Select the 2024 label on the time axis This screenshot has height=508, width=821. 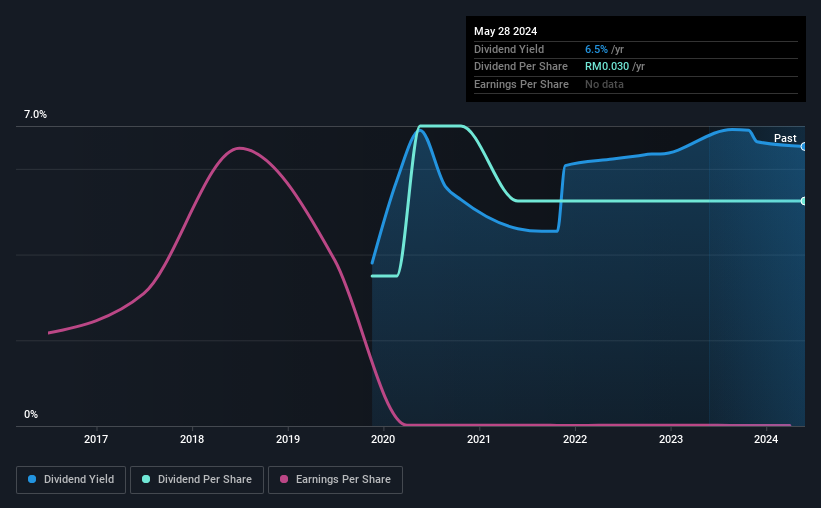point(766,439)
